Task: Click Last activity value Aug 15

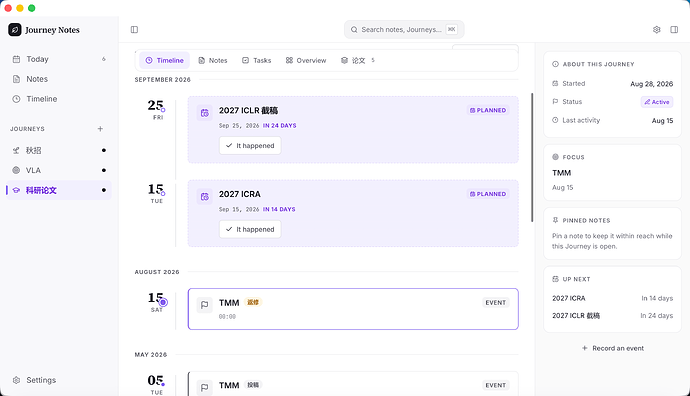Action: [662, 121]
